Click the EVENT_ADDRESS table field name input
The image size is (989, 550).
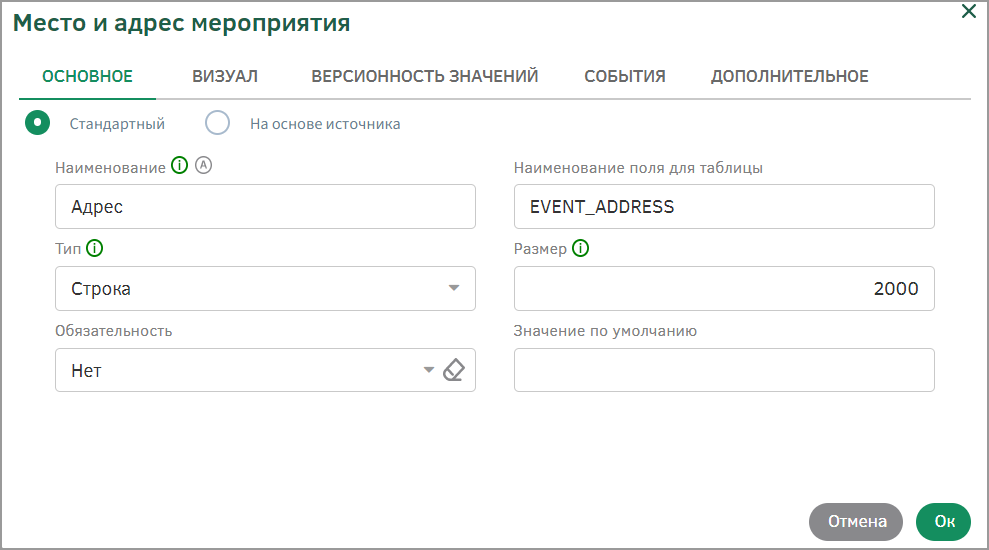pos(724,206)
